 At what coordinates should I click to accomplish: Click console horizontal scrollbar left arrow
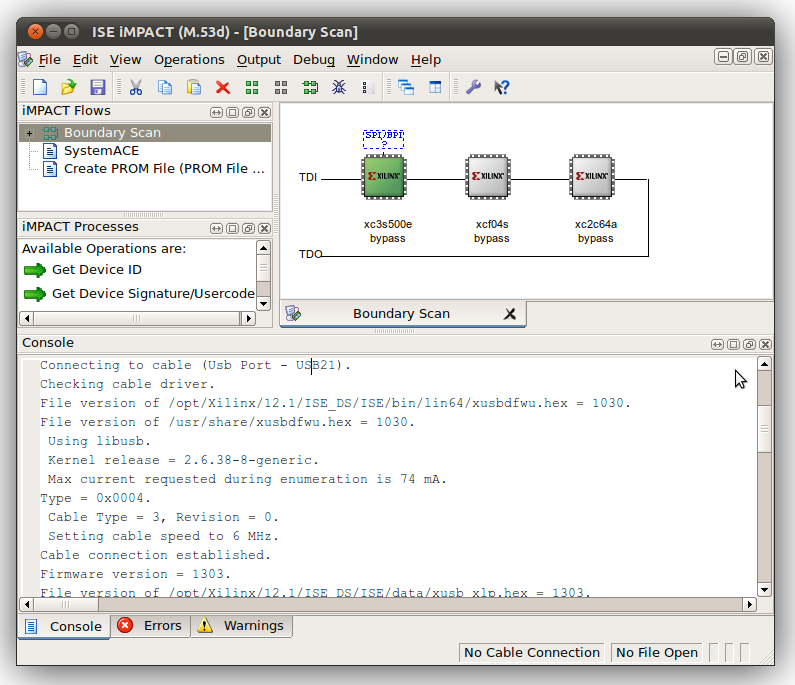[x=26, y=604]
